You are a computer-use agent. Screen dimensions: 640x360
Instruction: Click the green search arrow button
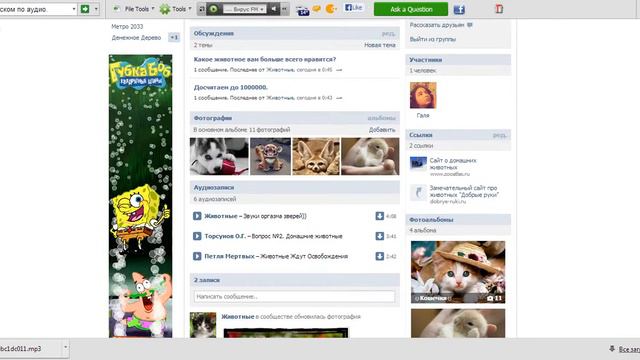pos(85,9)
